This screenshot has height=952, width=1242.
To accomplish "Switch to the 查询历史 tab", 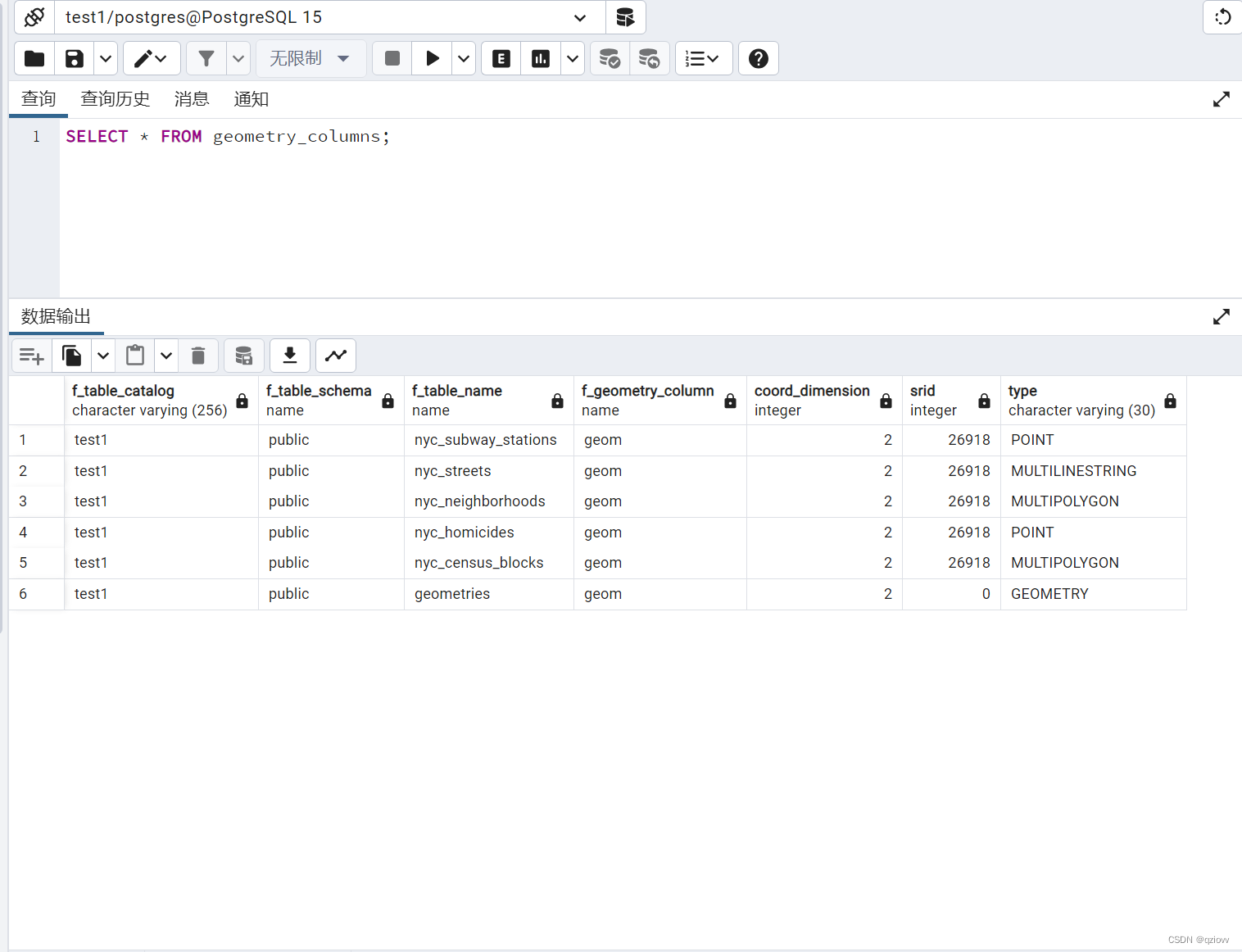I will coord(116,98).
